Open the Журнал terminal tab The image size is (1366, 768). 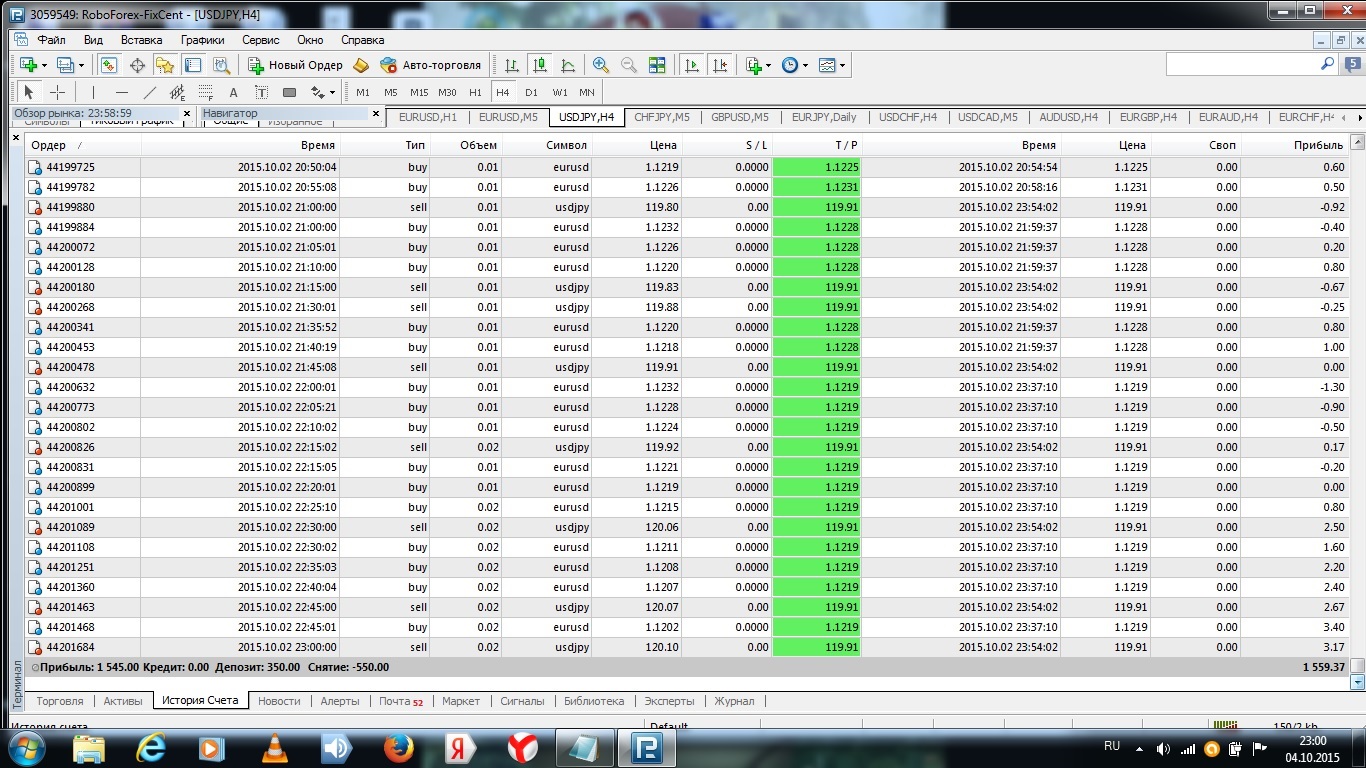[x=734, y=701]
